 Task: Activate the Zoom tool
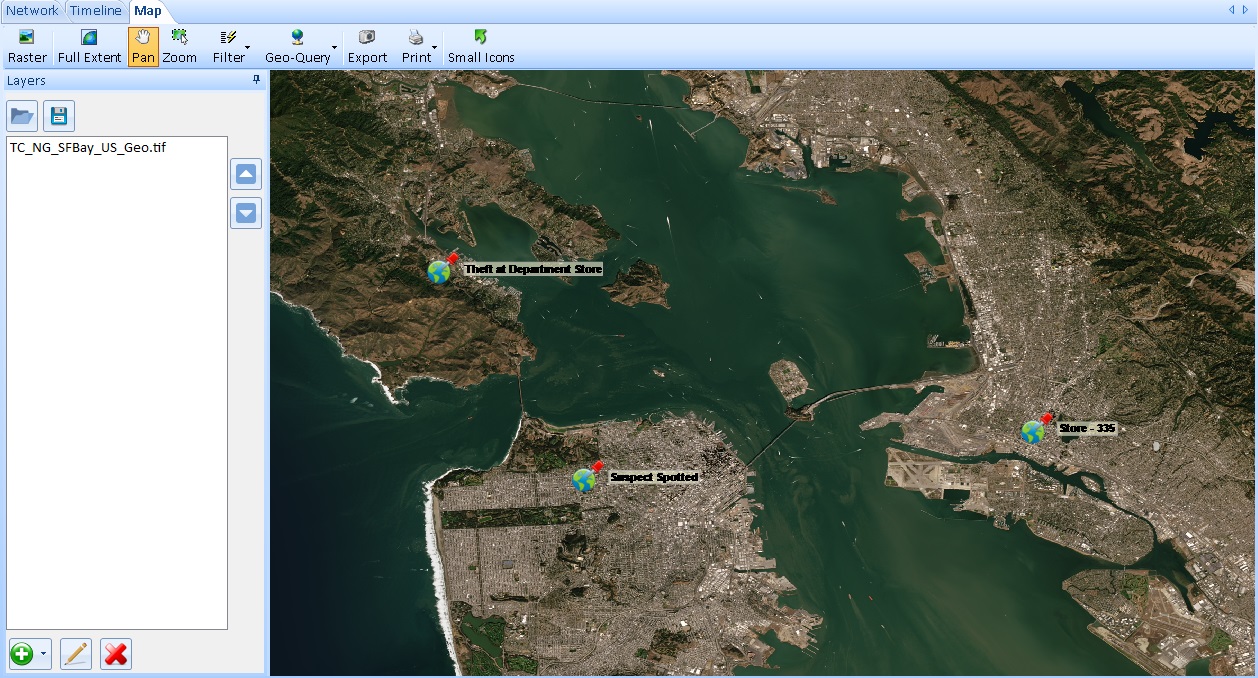[180, 42]
